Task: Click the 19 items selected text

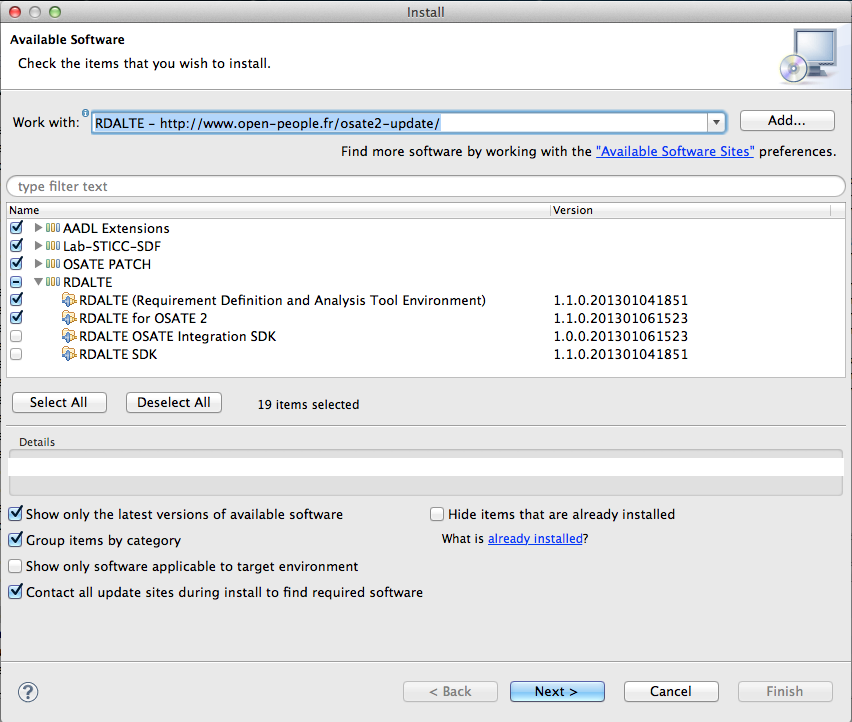Action: (x=308, y=405)
